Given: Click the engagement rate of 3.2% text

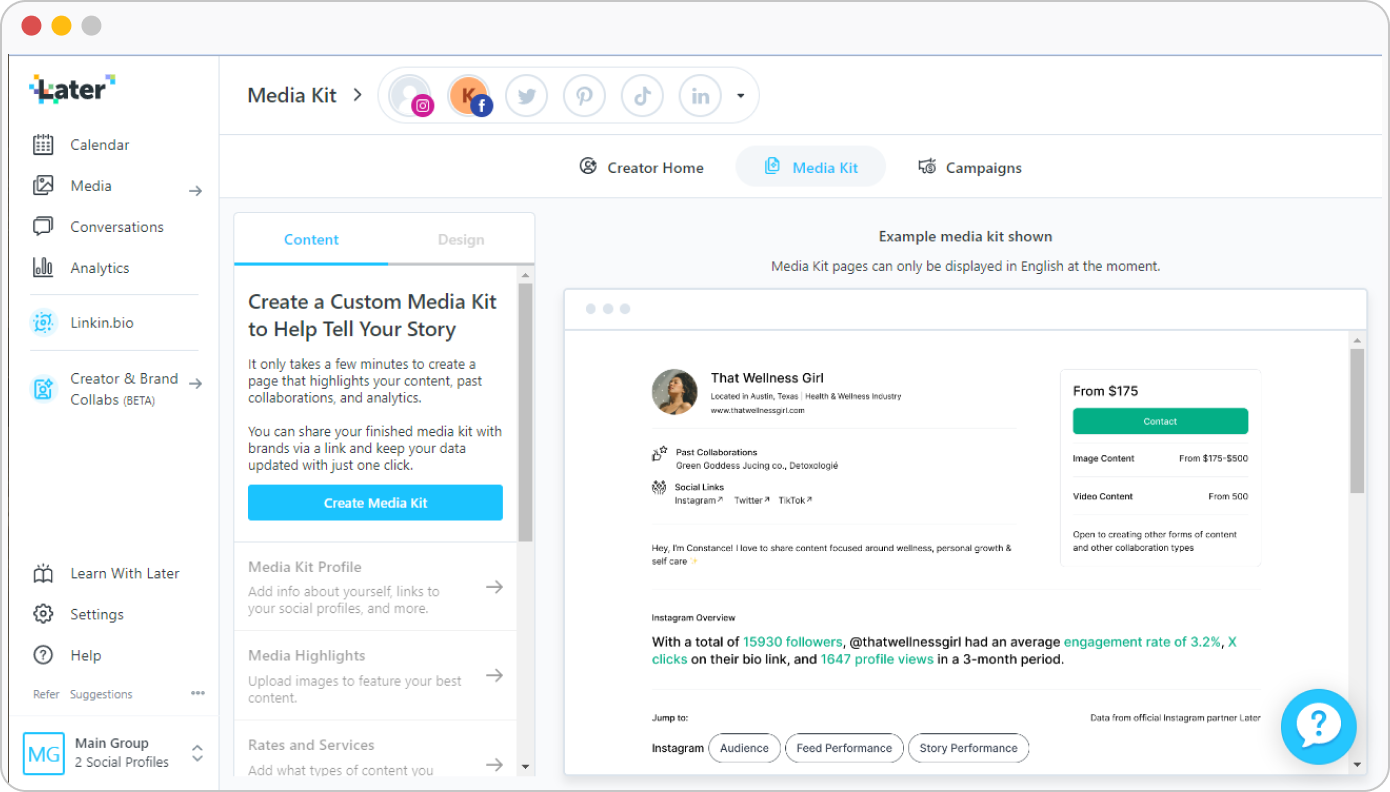Looking at the screenshot, I should pyautogui.click(x=1142, y=642).
